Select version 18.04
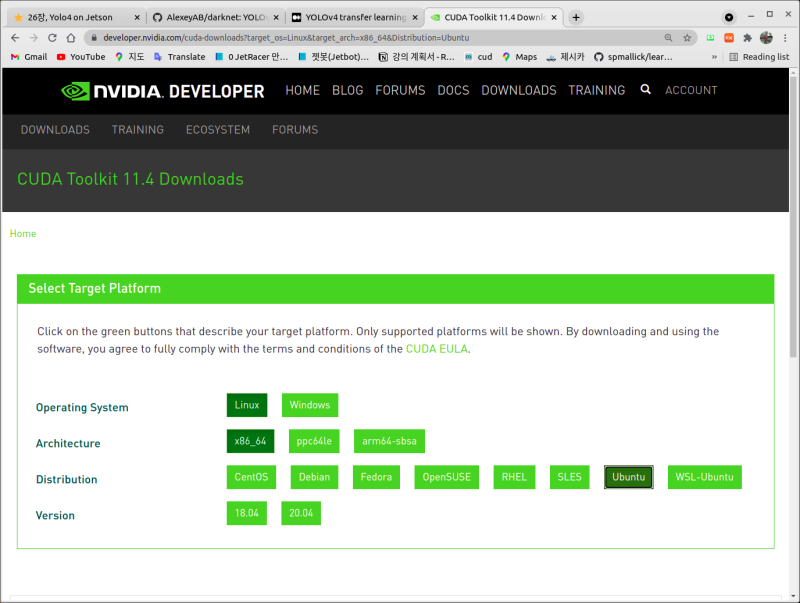This screenshot has height=603, width=800. click(247, 513)
